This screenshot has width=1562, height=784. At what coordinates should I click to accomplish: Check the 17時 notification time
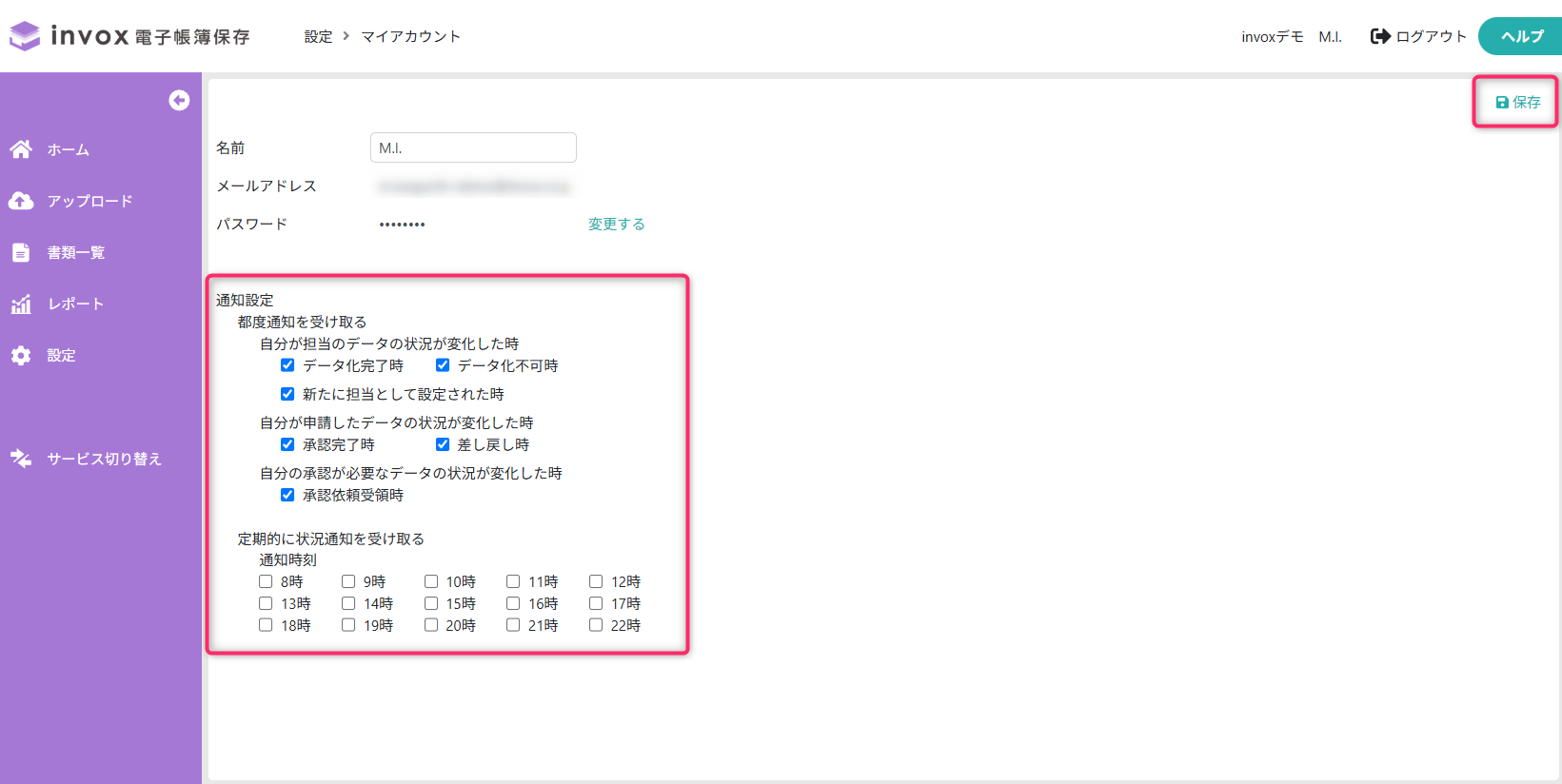pyautogui.click(x=596, y=603)
